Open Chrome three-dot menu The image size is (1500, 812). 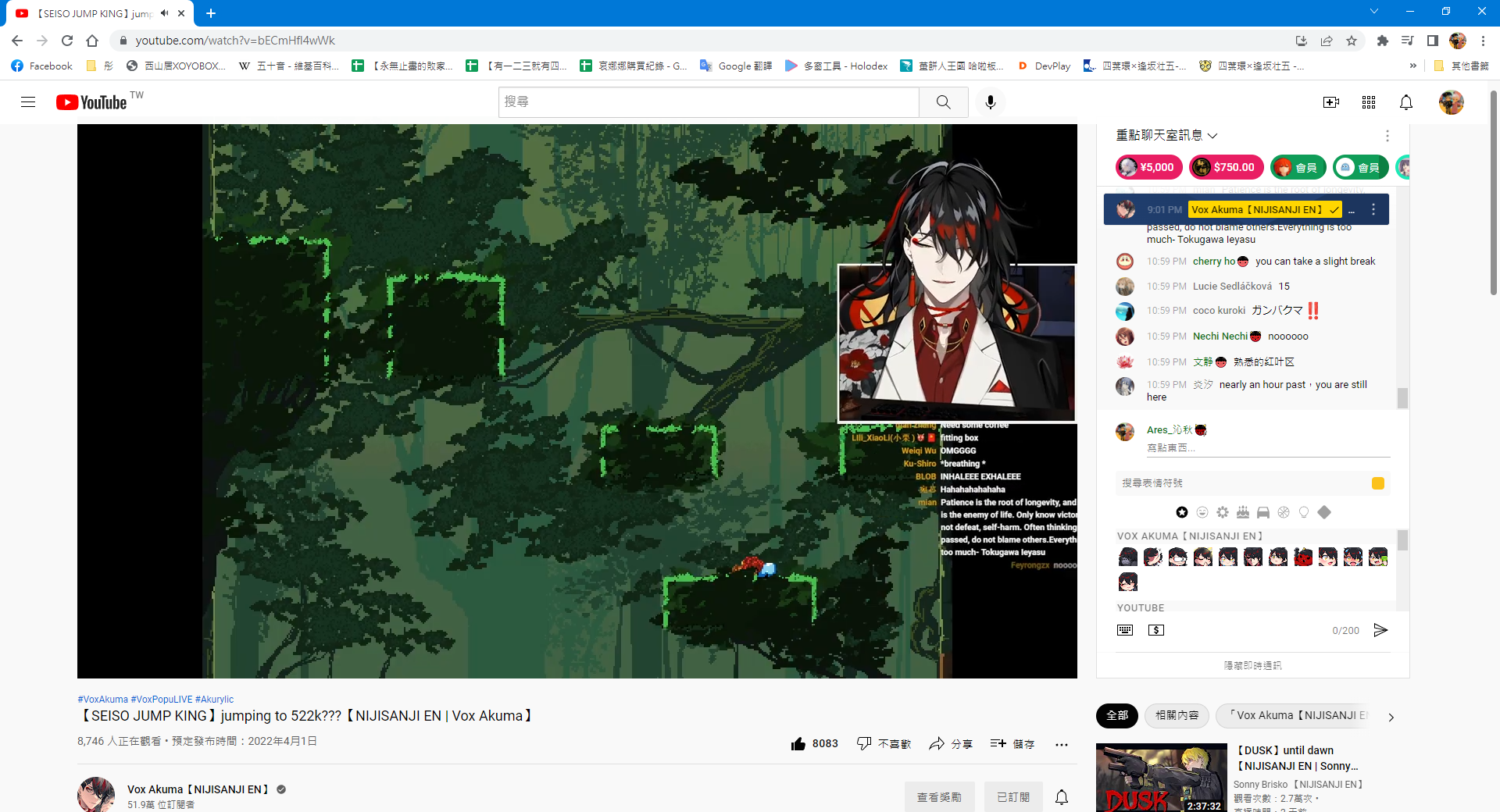click(x=1483, y=41)
